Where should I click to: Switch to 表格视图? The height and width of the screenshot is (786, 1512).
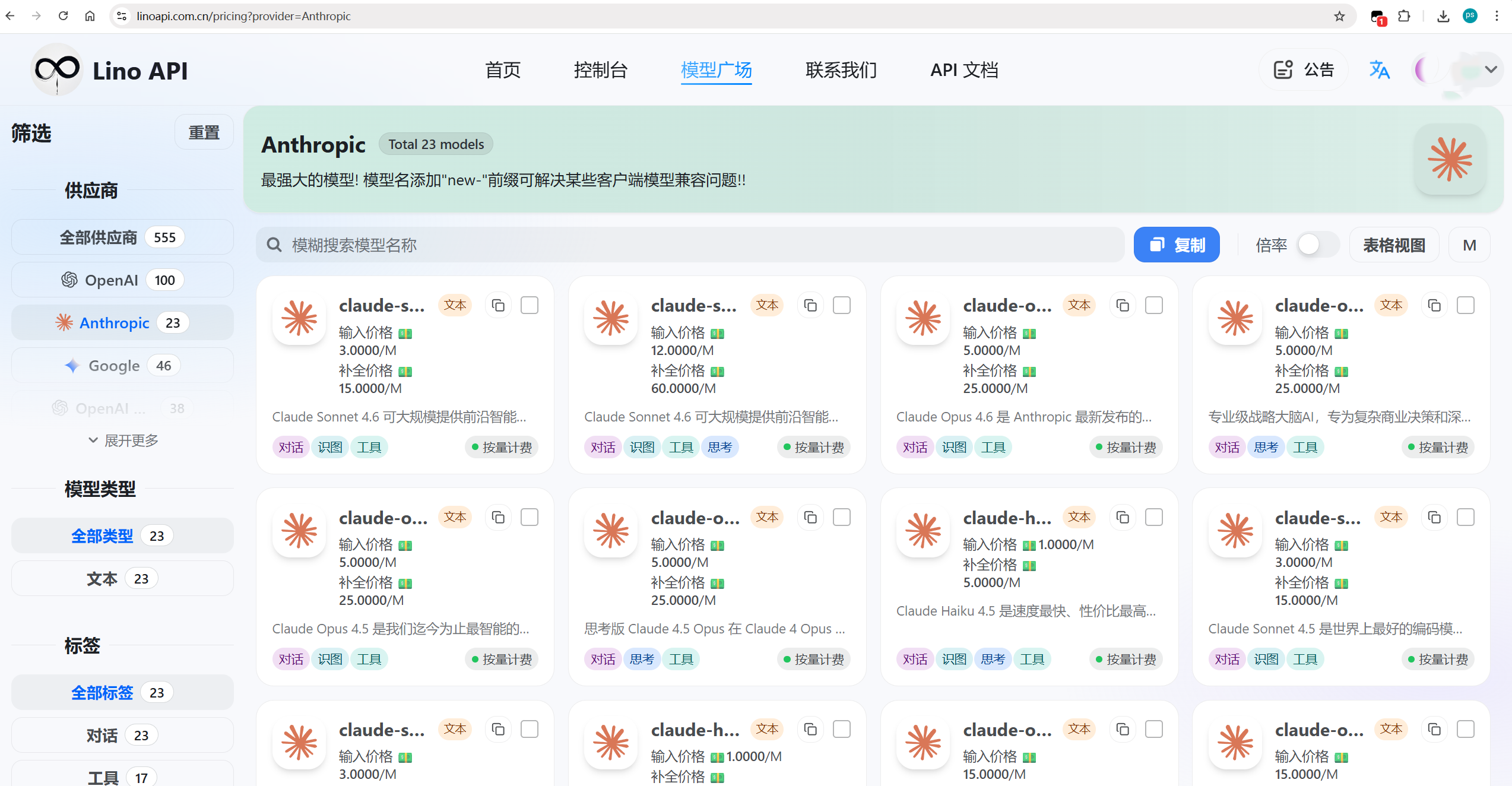[1394, 245]
